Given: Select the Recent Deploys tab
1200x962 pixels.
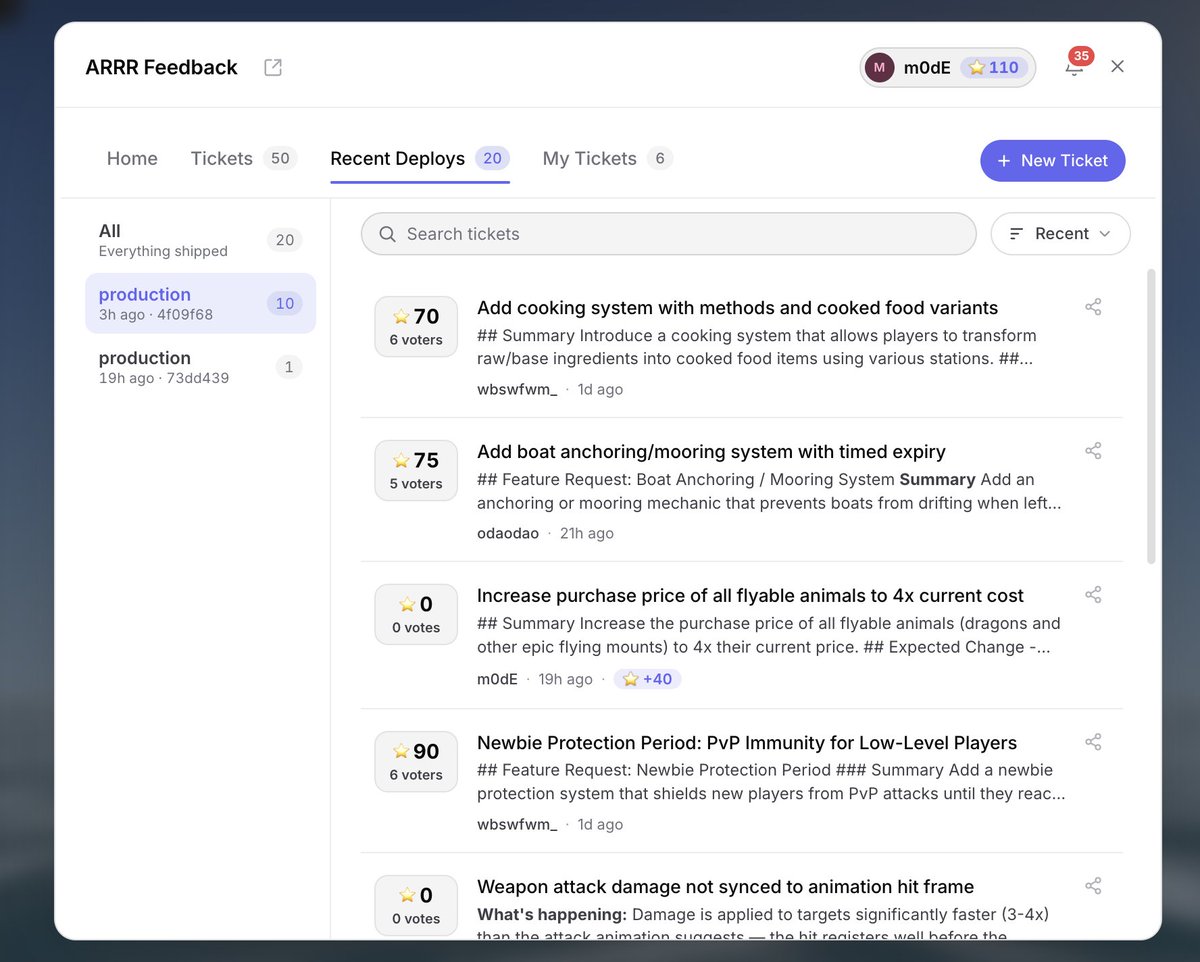Looking at the screenshot, I should tap(420, 159).
